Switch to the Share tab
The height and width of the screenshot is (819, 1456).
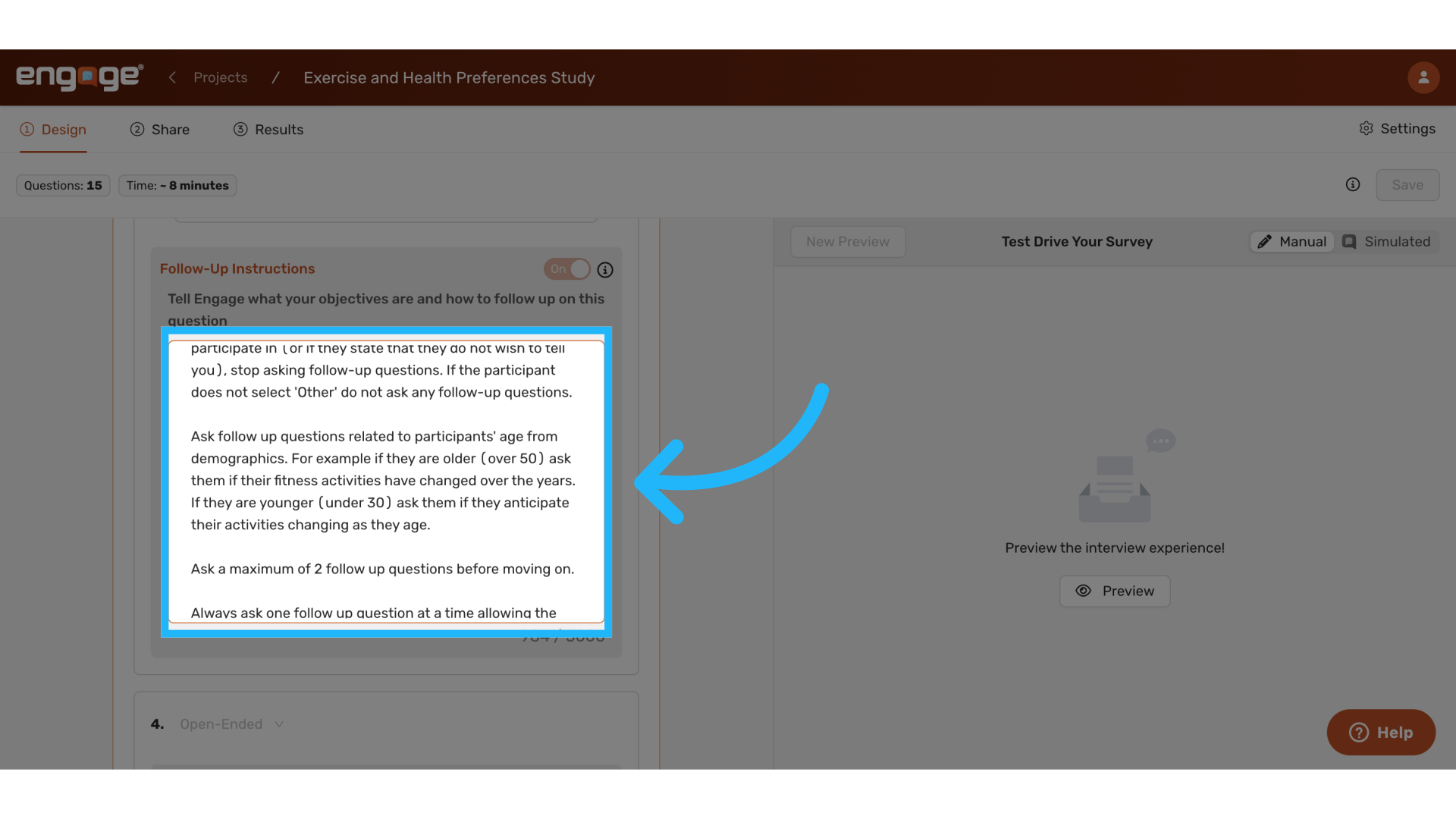pyautogui.click(x=159, y=130)
